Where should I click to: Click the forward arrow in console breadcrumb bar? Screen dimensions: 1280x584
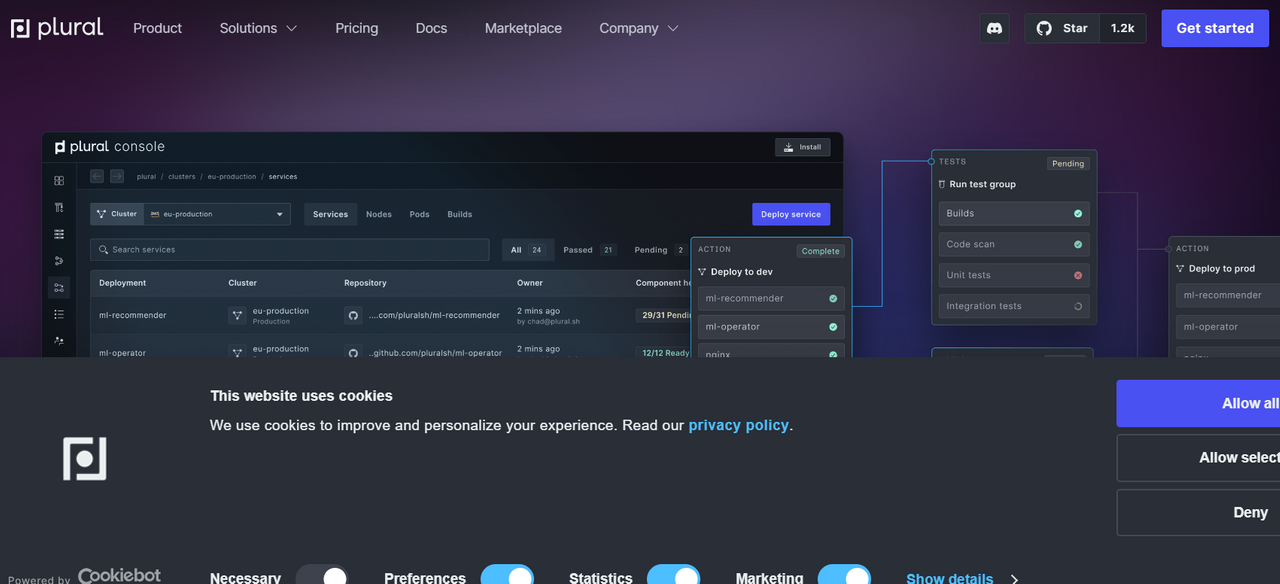pos(117,176)
